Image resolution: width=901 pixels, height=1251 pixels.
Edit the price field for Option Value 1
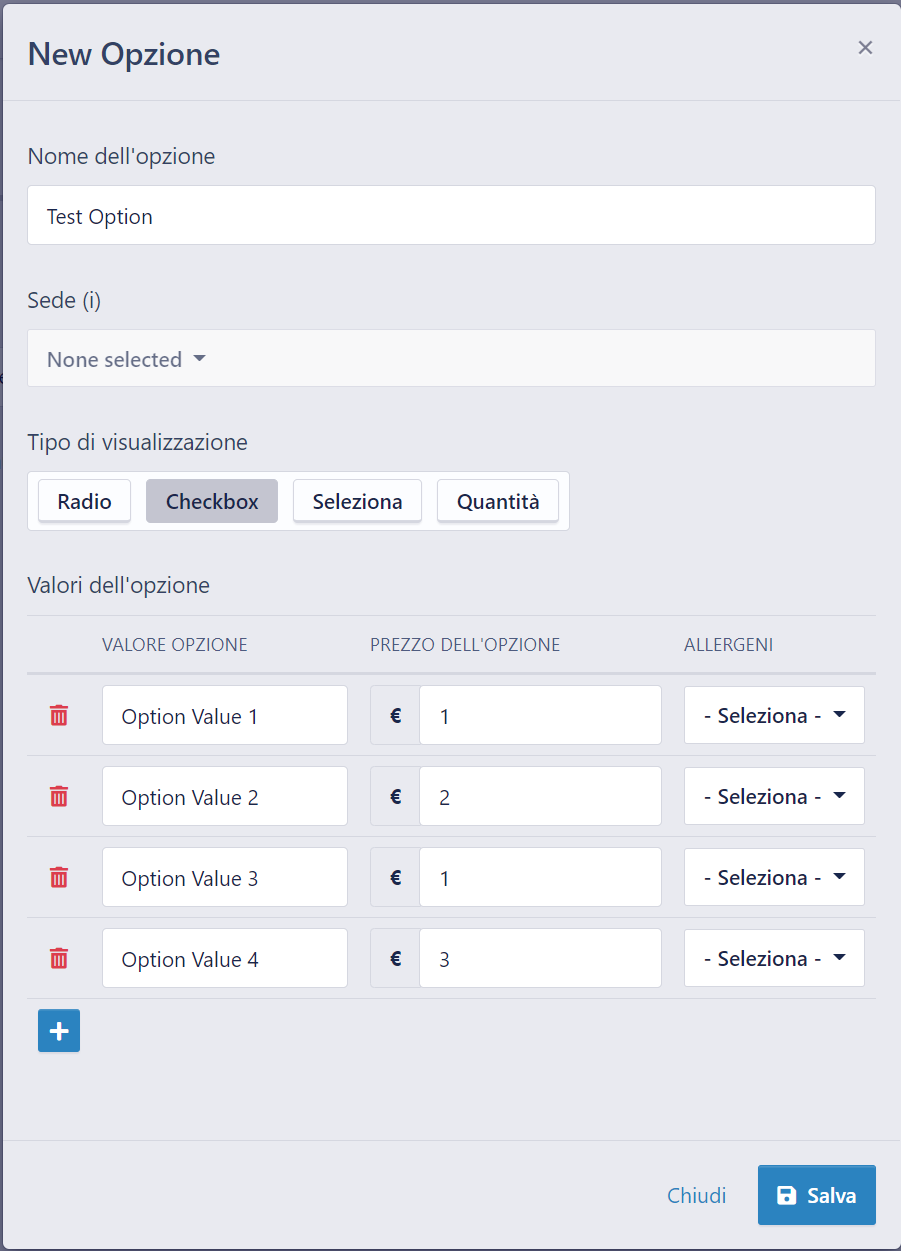coord(540,715)
